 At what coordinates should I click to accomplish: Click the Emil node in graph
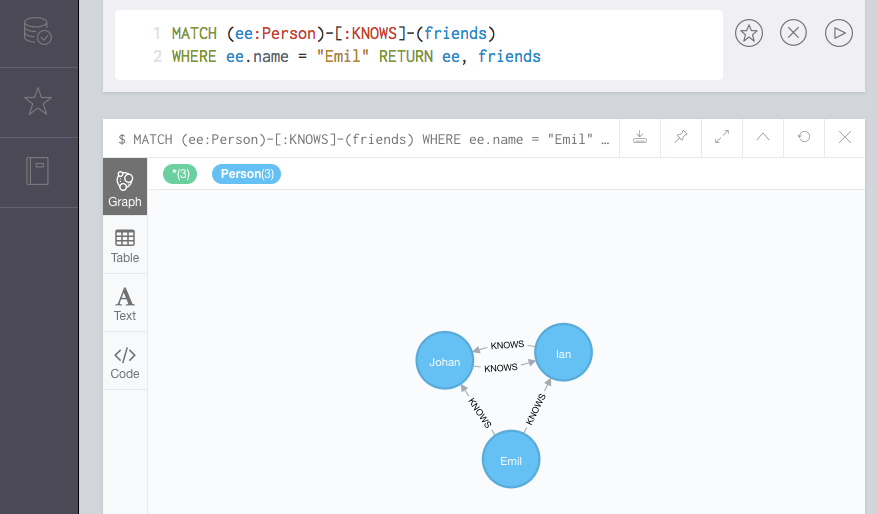511,460
